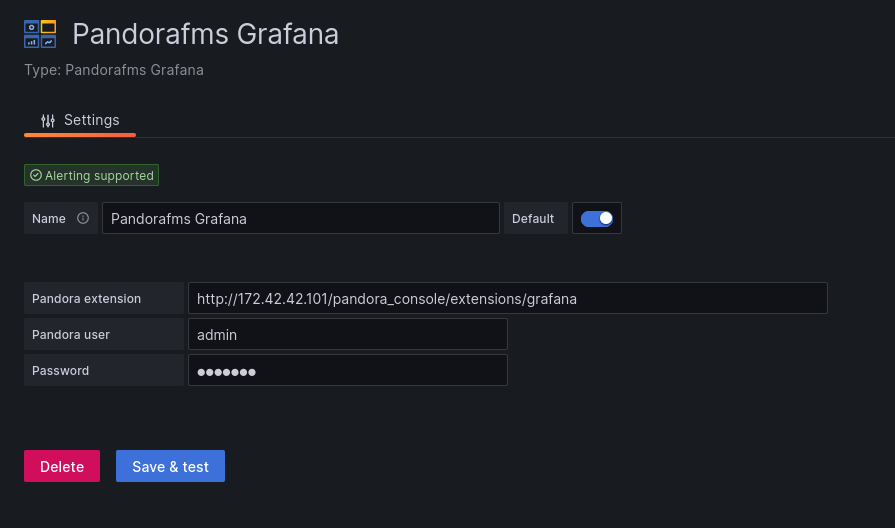
Task: Click the Type: Pandorafms Grafana subtitle
Action: tap(114, 70)
